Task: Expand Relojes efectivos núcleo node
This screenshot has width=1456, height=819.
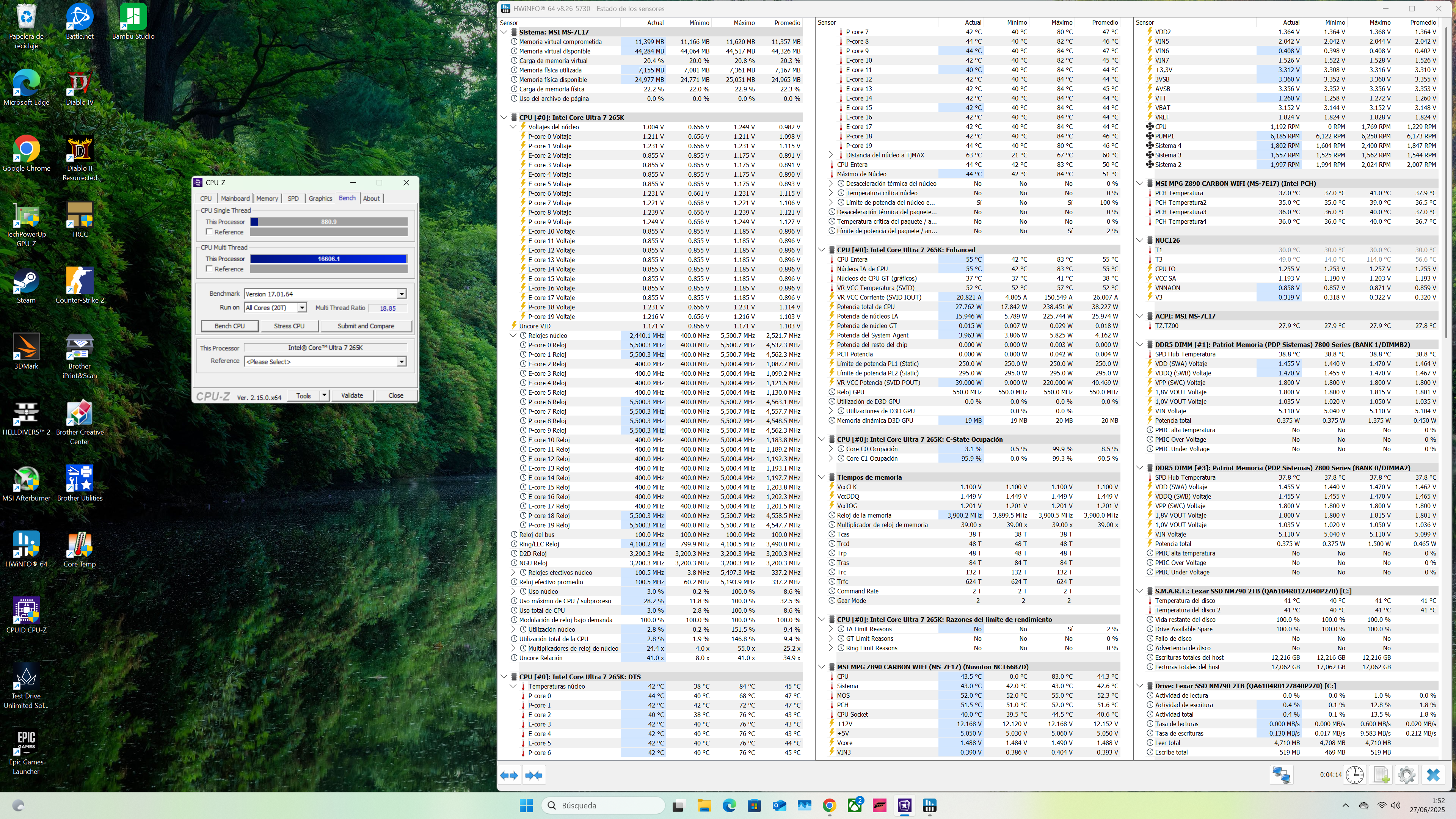Action: (x=513, y=573)
